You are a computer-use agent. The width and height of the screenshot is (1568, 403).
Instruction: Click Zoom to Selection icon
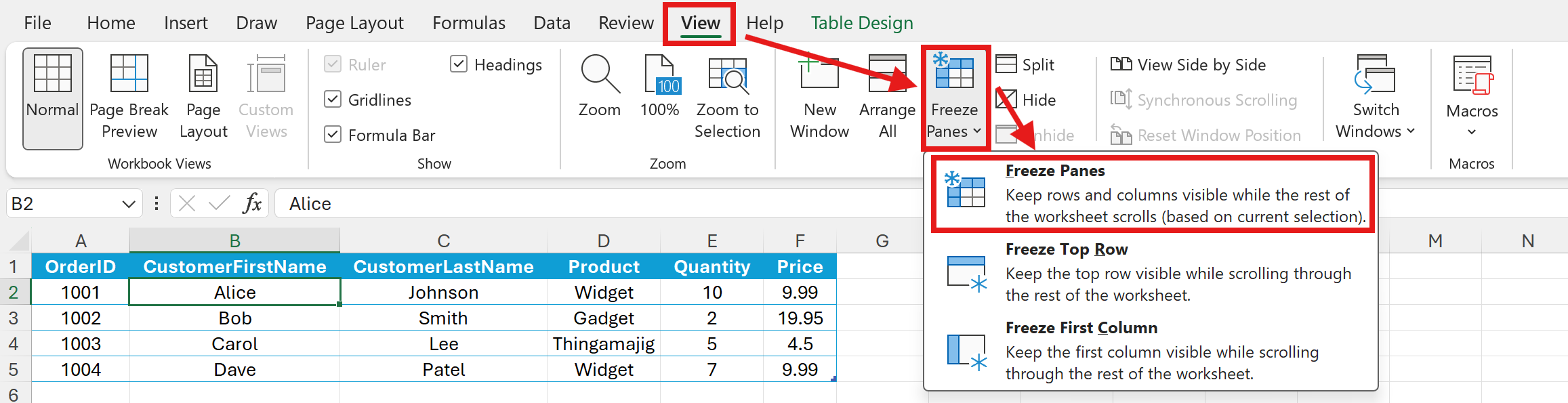(727, 75)
